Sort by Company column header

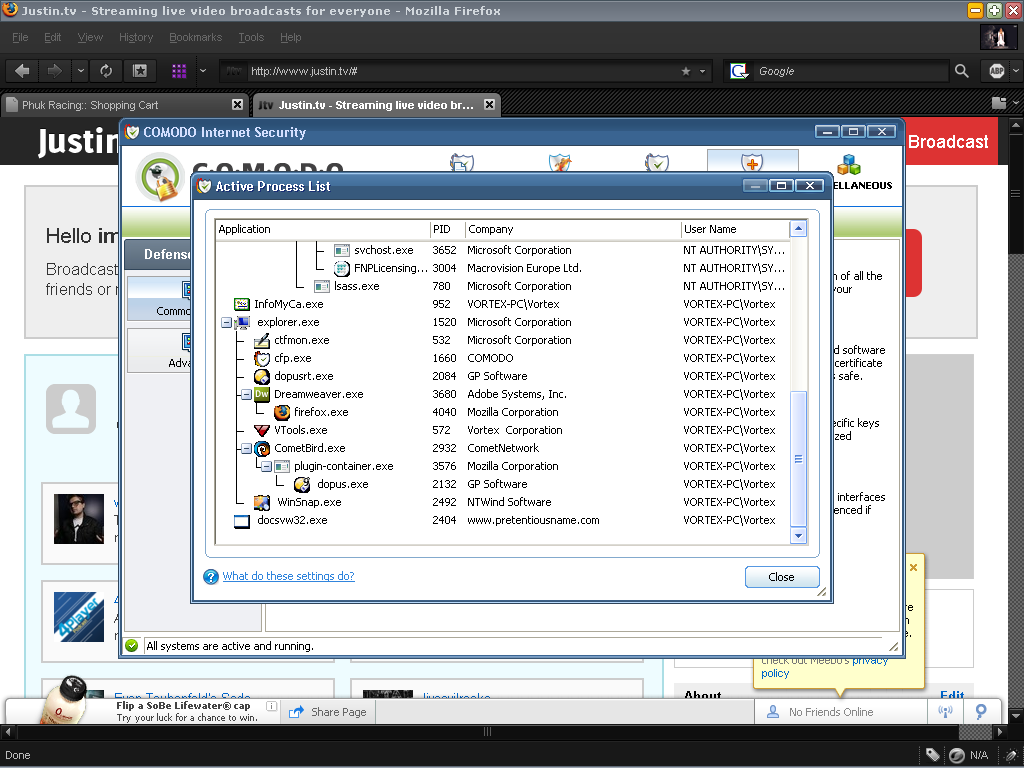click(573, 229)
